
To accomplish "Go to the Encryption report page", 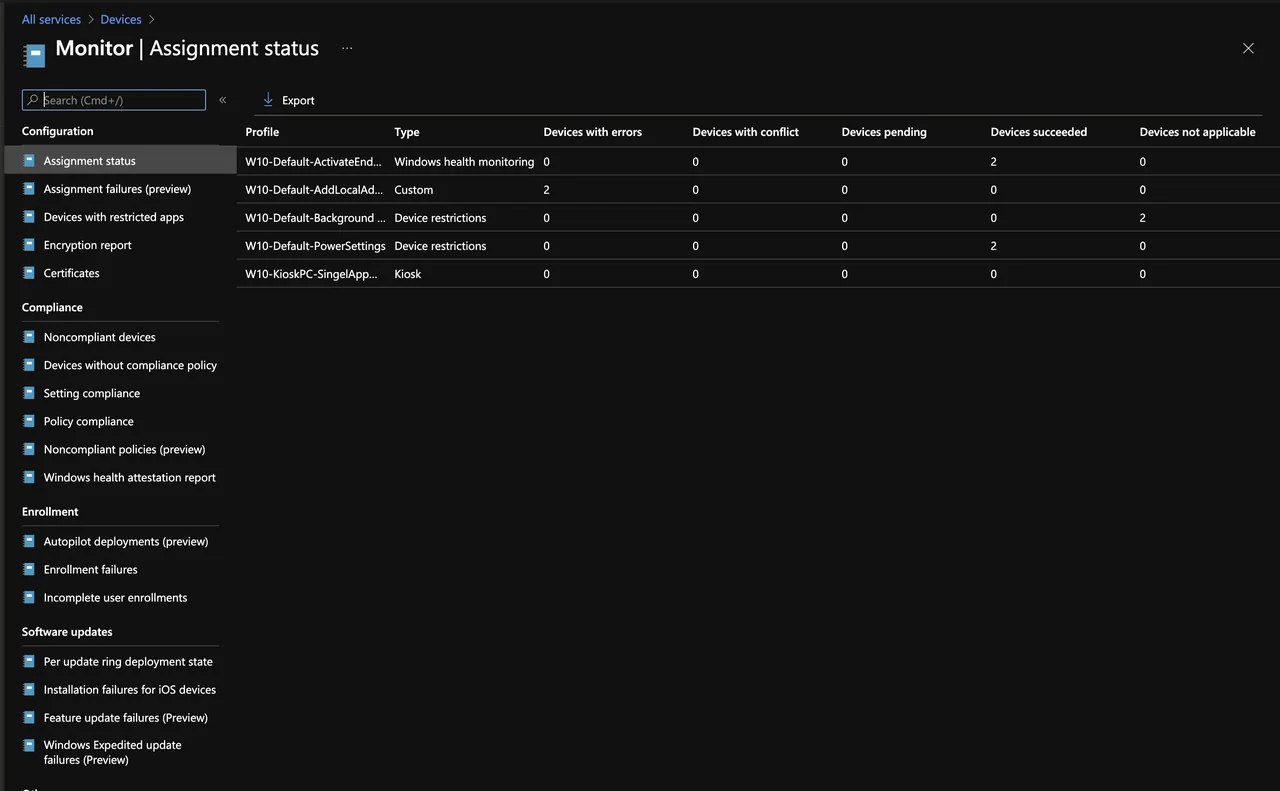I will [88, 244].
